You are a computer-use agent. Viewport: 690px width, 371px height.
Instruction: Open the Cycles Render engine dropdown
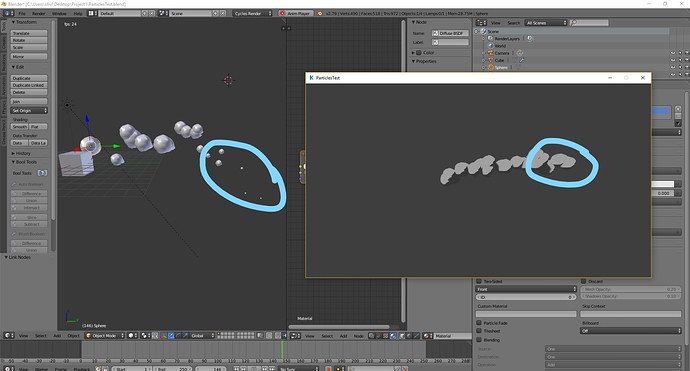[253, 13]
